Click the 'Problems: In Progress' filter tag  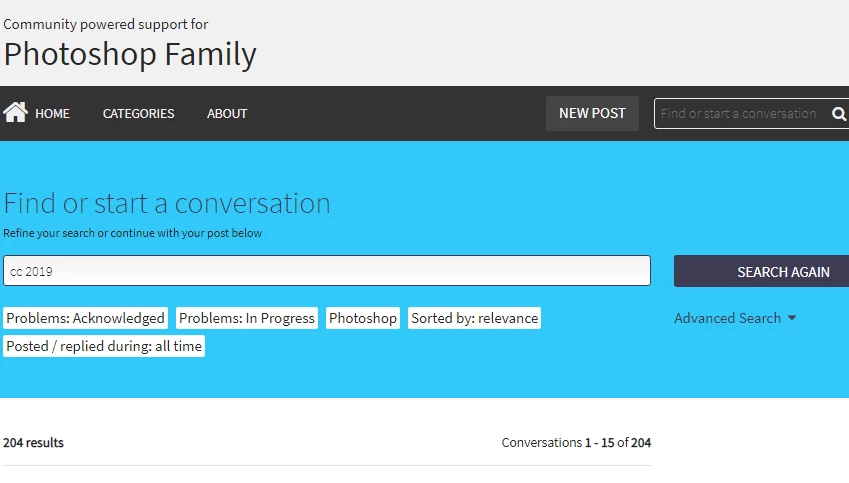[x=247, y=318]
